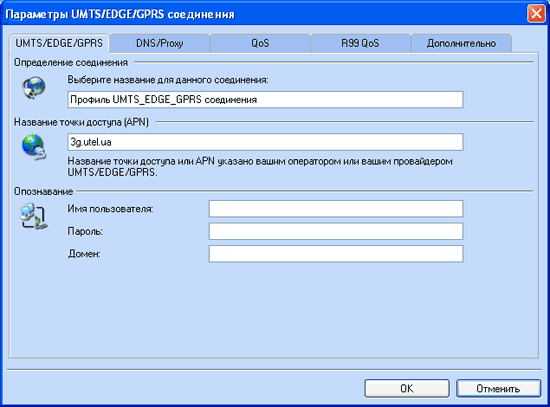
Task: Close the dialog with the red X
Action: 536,14
